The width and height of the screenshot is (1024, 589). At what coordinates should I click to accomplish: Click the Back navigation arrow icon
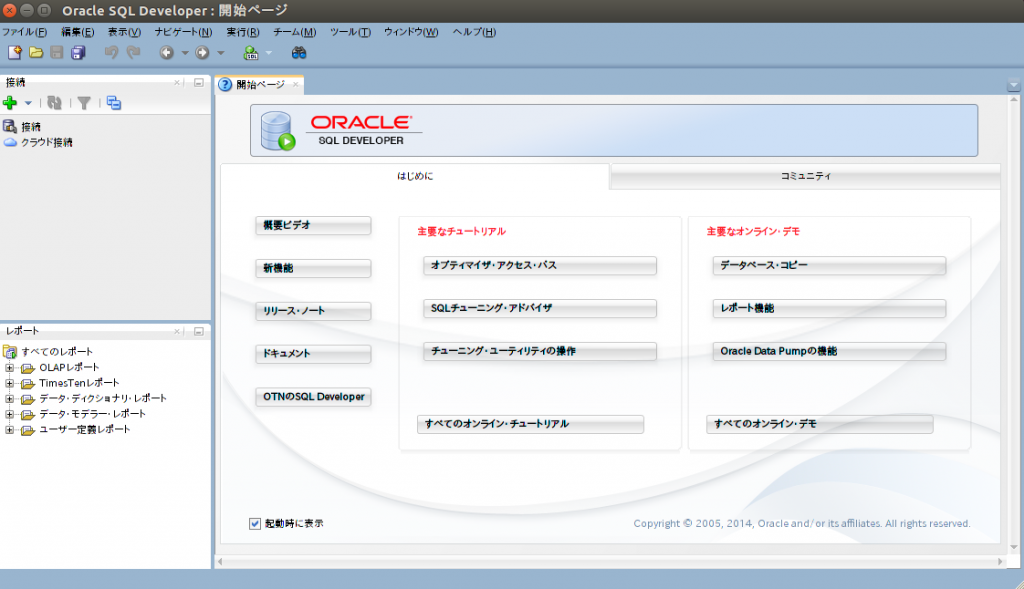click(x=167, y=53)
